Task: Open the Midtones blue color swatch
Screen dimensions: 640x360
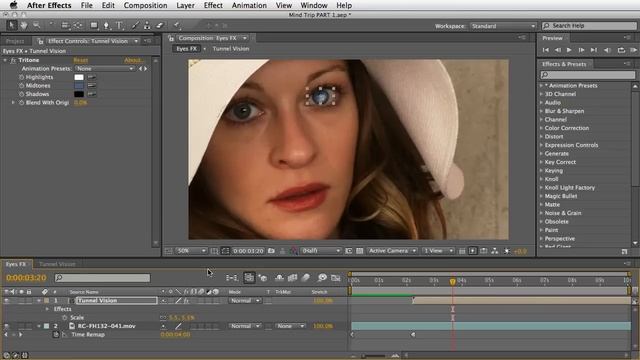Action: tap(79, 86)
